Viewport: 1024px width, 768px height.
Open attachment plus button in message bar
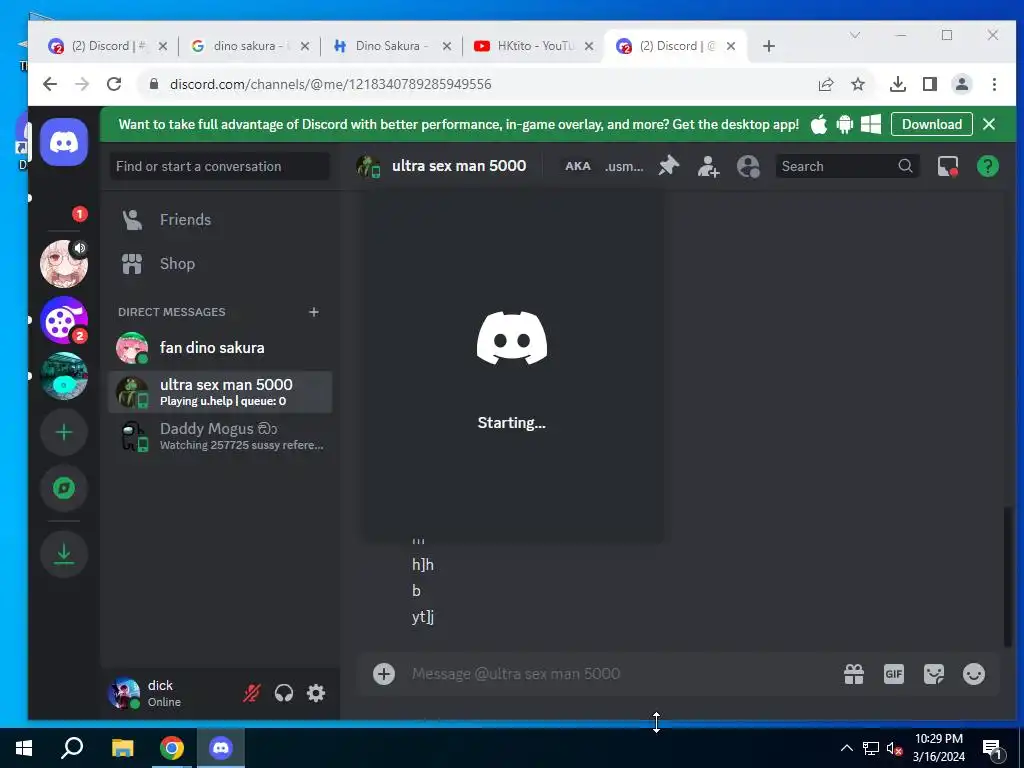tap(384, 674)
